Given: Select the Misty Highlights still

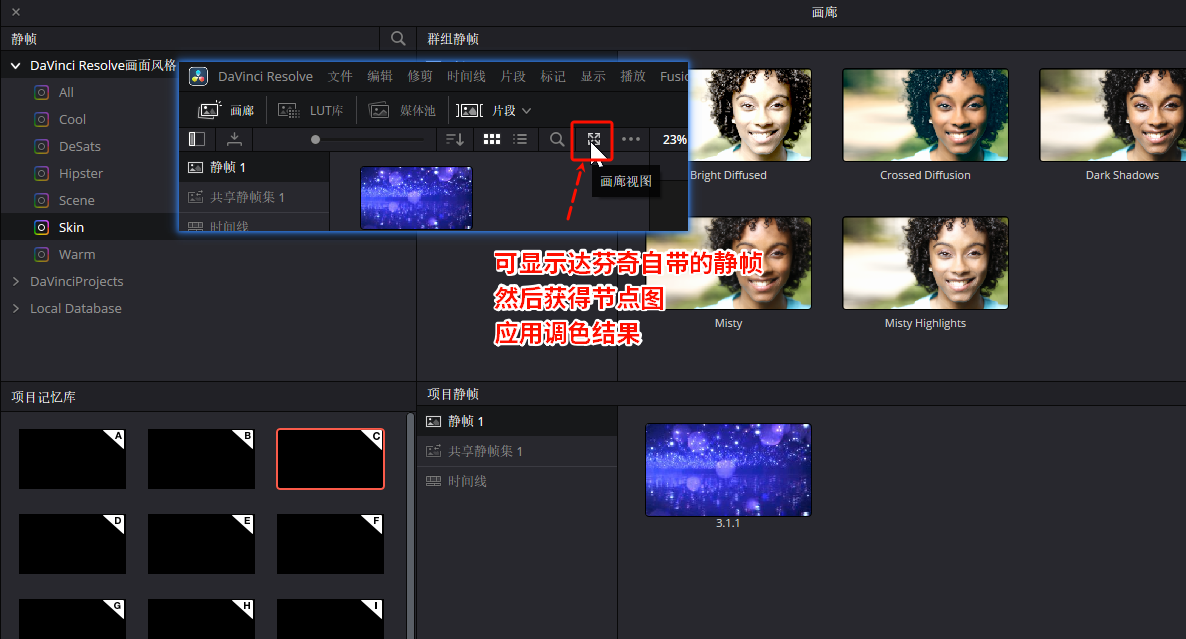Looking at the screenshot, I should tap(925, 263).
